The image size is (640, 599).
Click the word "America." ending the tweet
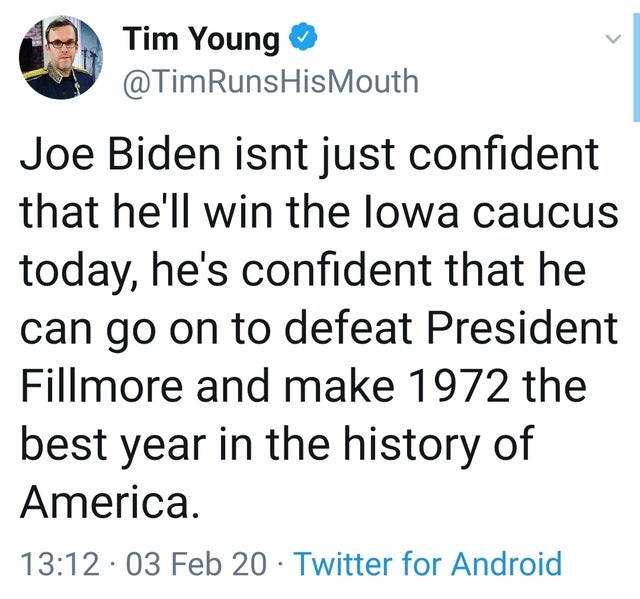(110, 501)
